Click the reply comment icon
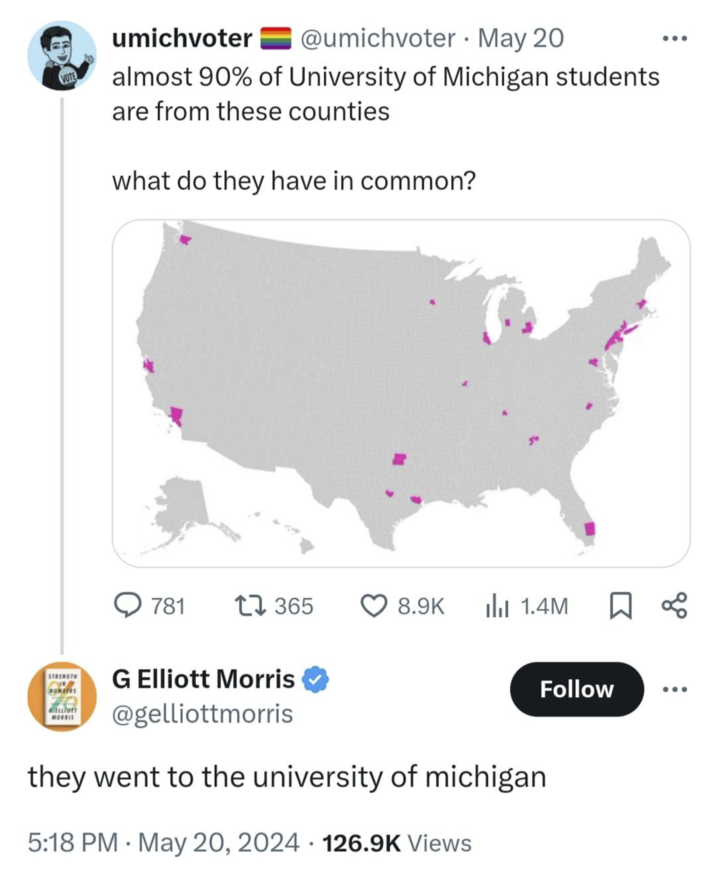This screenshot has width=716, height=873. 127,605
